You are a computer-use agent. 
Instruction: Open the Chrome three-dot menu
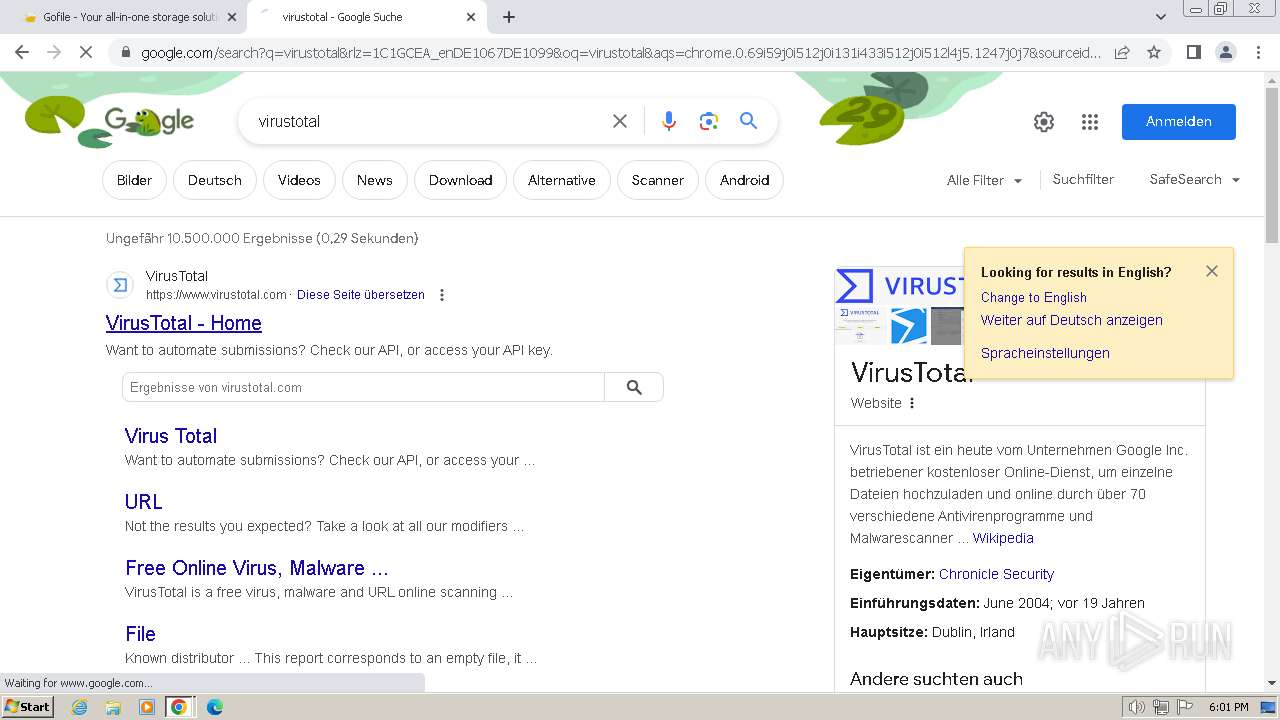1257,52
